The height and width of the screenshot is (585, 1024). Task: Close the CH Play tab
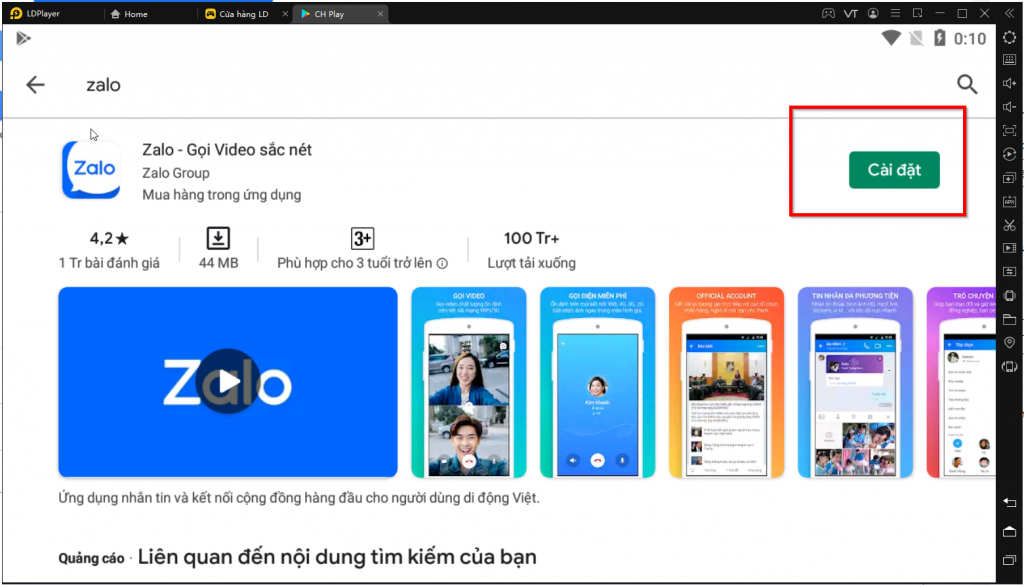380,14
